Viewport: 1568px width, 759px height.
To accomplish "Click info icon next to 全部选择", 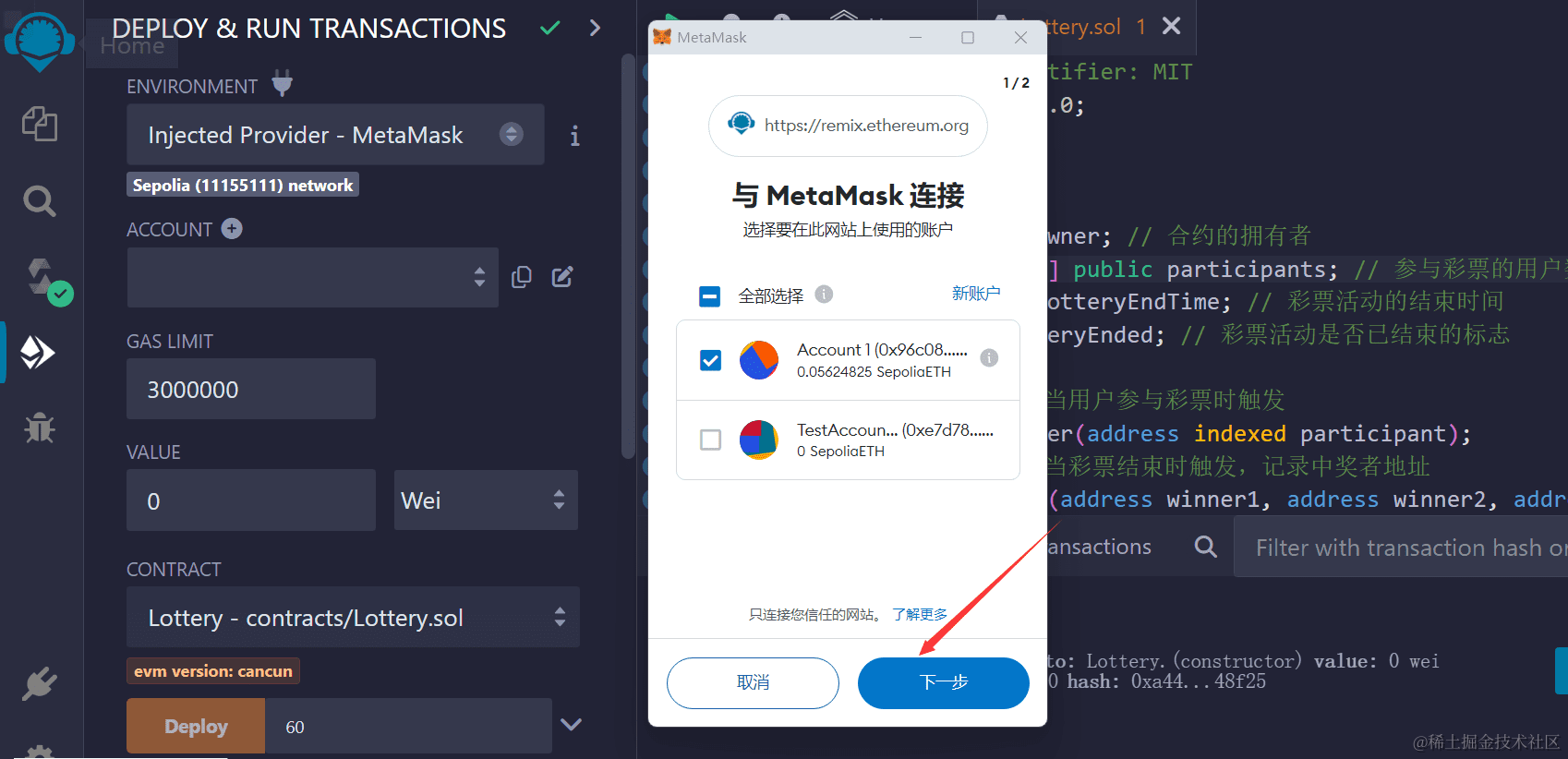I will 824,295.
